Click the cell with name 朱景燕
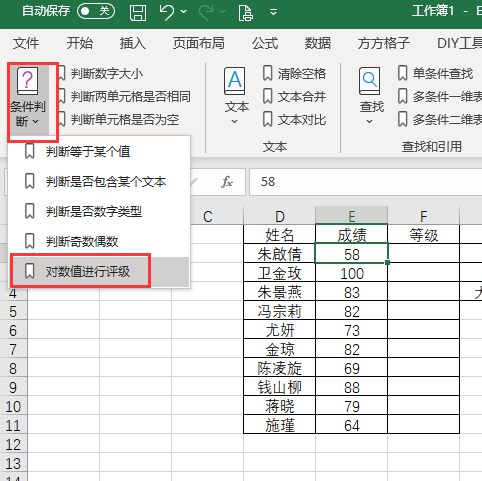Viewport: 482px width, 481px height. [280, 292]
